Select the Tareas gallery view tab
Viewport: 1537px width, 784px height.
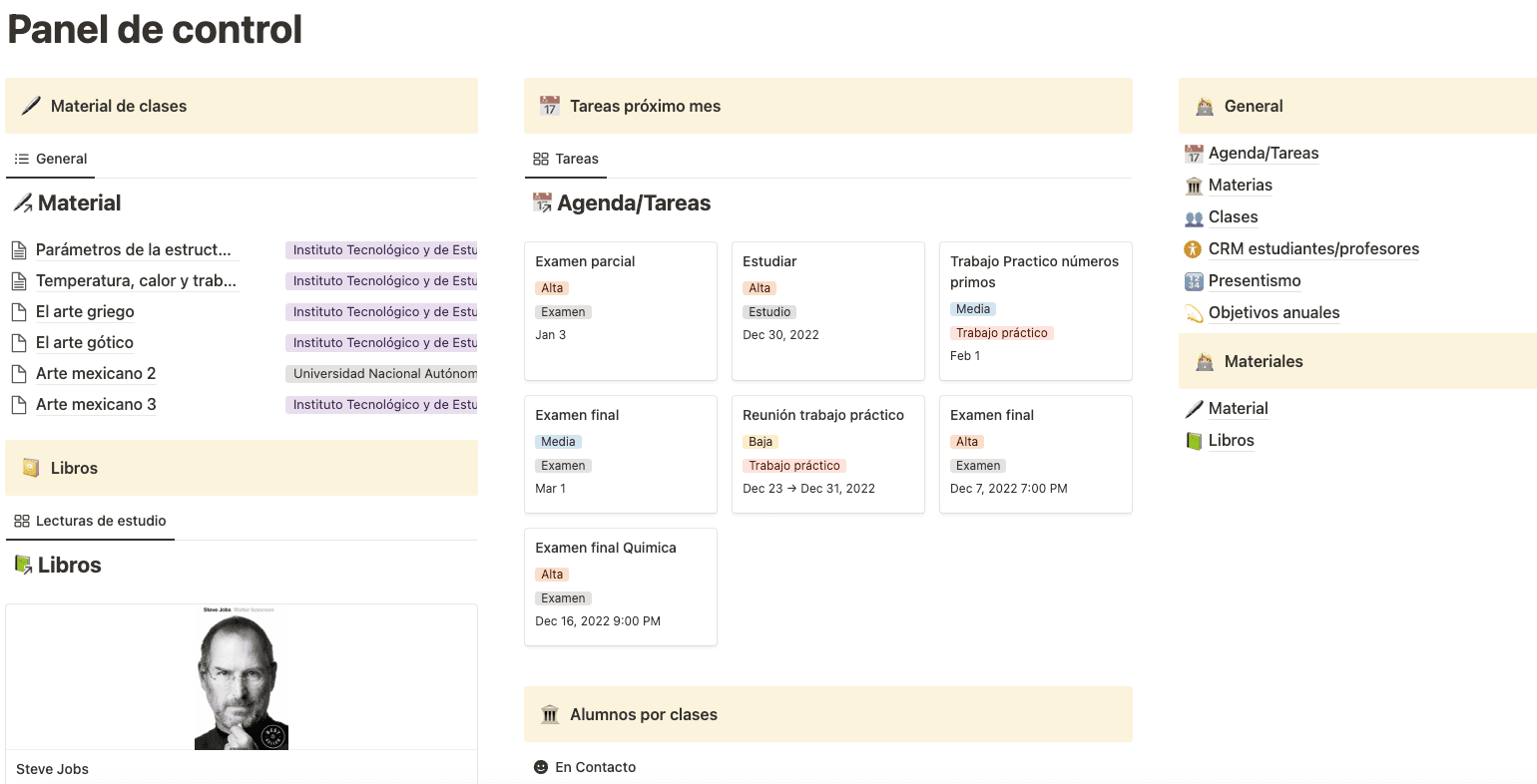(x=566, y=159)
